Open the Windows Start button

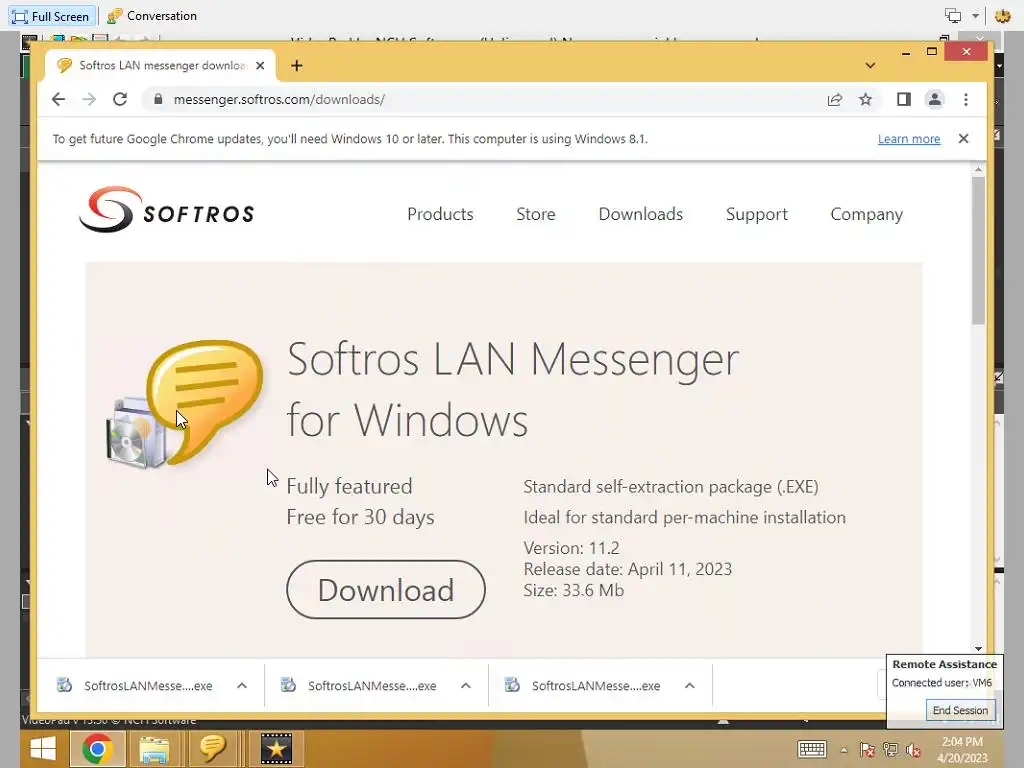[42, 748]
